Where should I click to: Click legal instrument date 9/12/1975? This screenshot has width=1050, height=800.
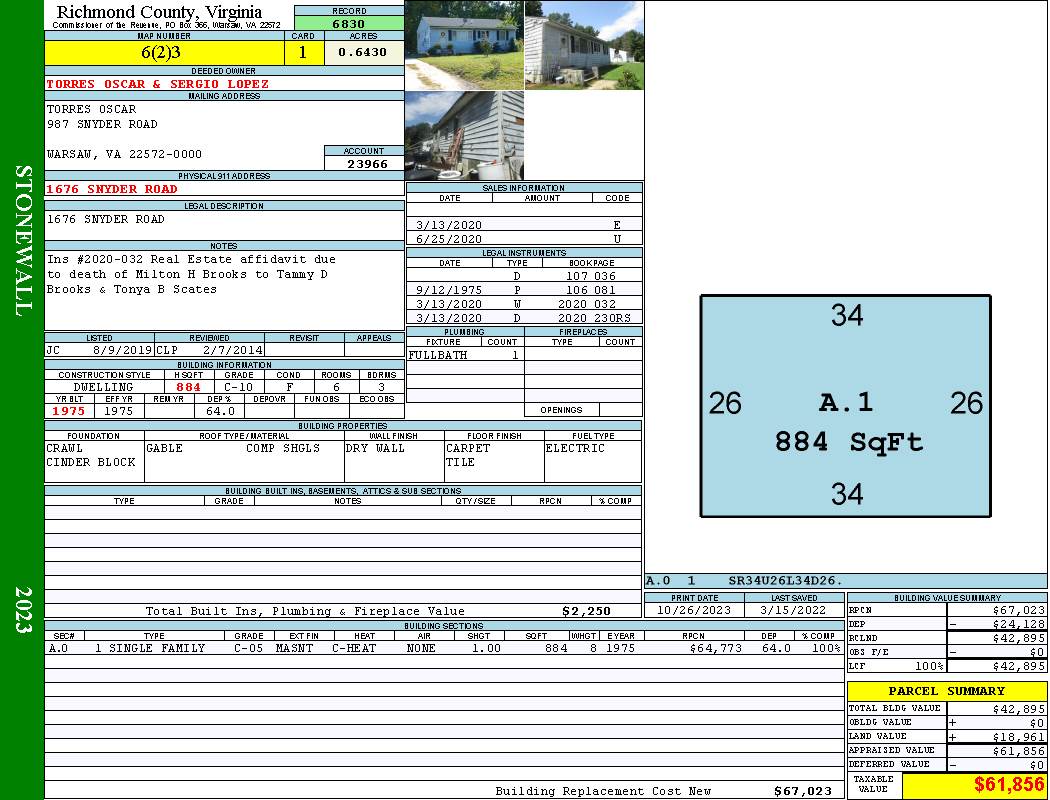tap(449, 290)
